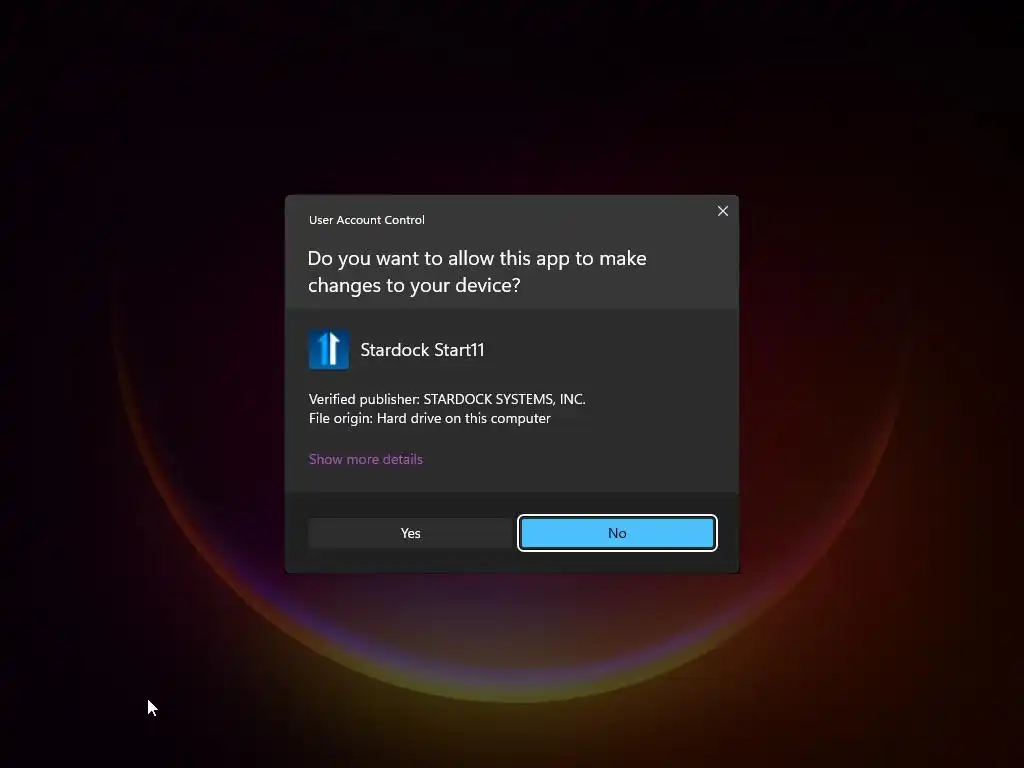Click the Stardock Start11 app name

(423, 350)
